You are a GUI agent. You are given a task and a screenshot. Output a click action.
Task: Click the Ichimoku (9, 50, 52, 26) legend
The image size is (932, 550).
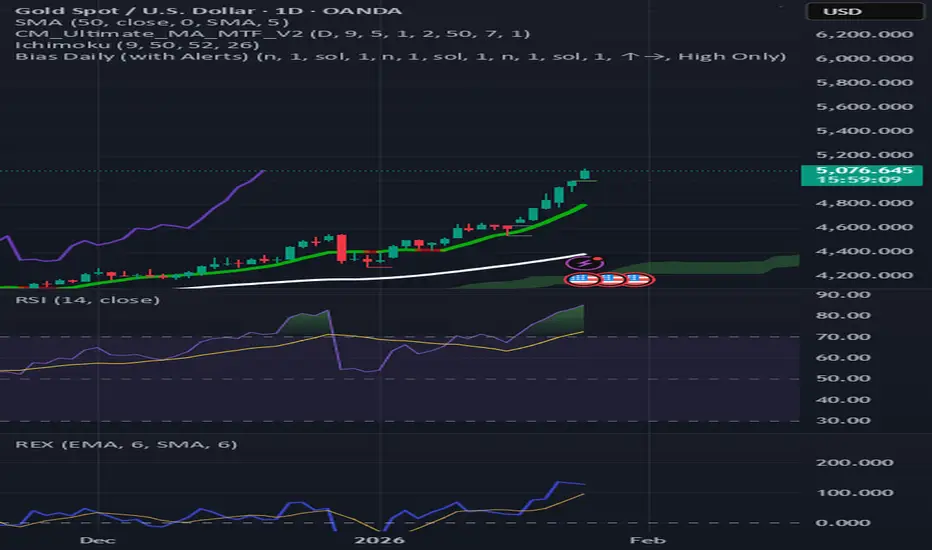137,45
